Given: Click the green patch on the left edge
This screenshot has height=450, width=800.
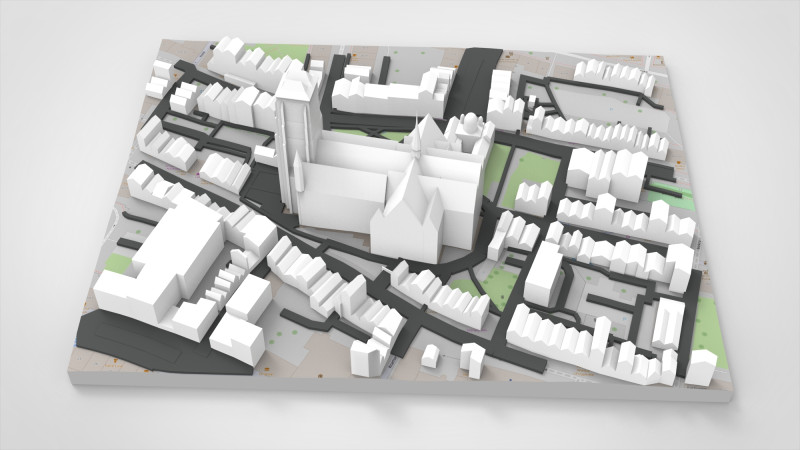Looking at the screenshot, I should point(119,264).
